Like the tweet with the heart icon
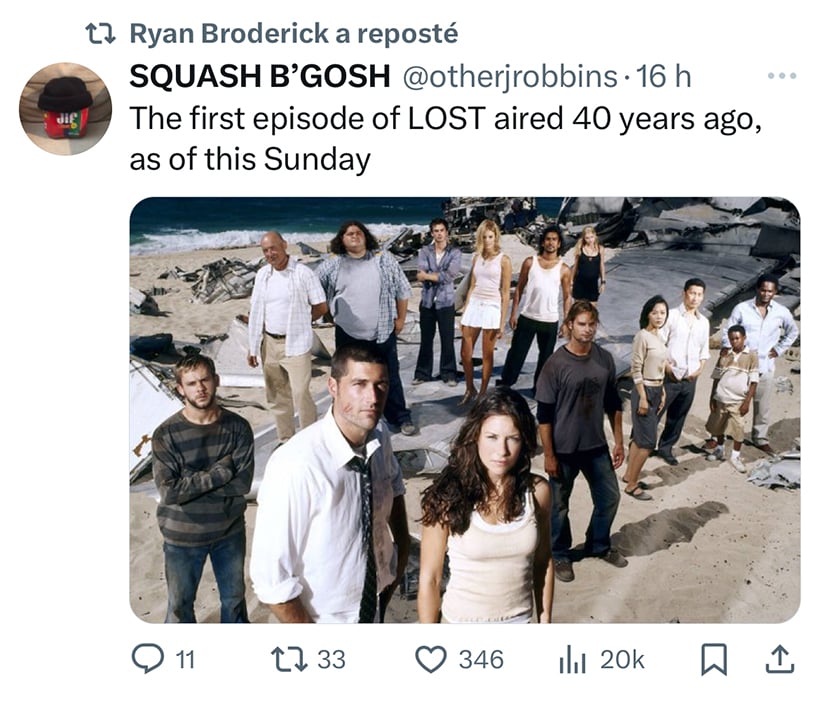This screenshot has height=704, width=820. tap(431, 659)
